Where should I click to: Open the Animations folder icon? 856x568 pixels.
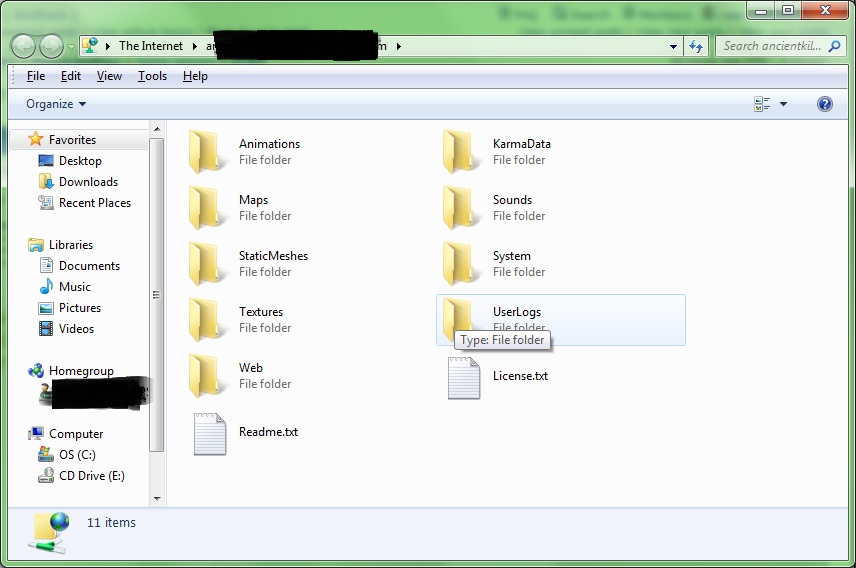point(208,152)
